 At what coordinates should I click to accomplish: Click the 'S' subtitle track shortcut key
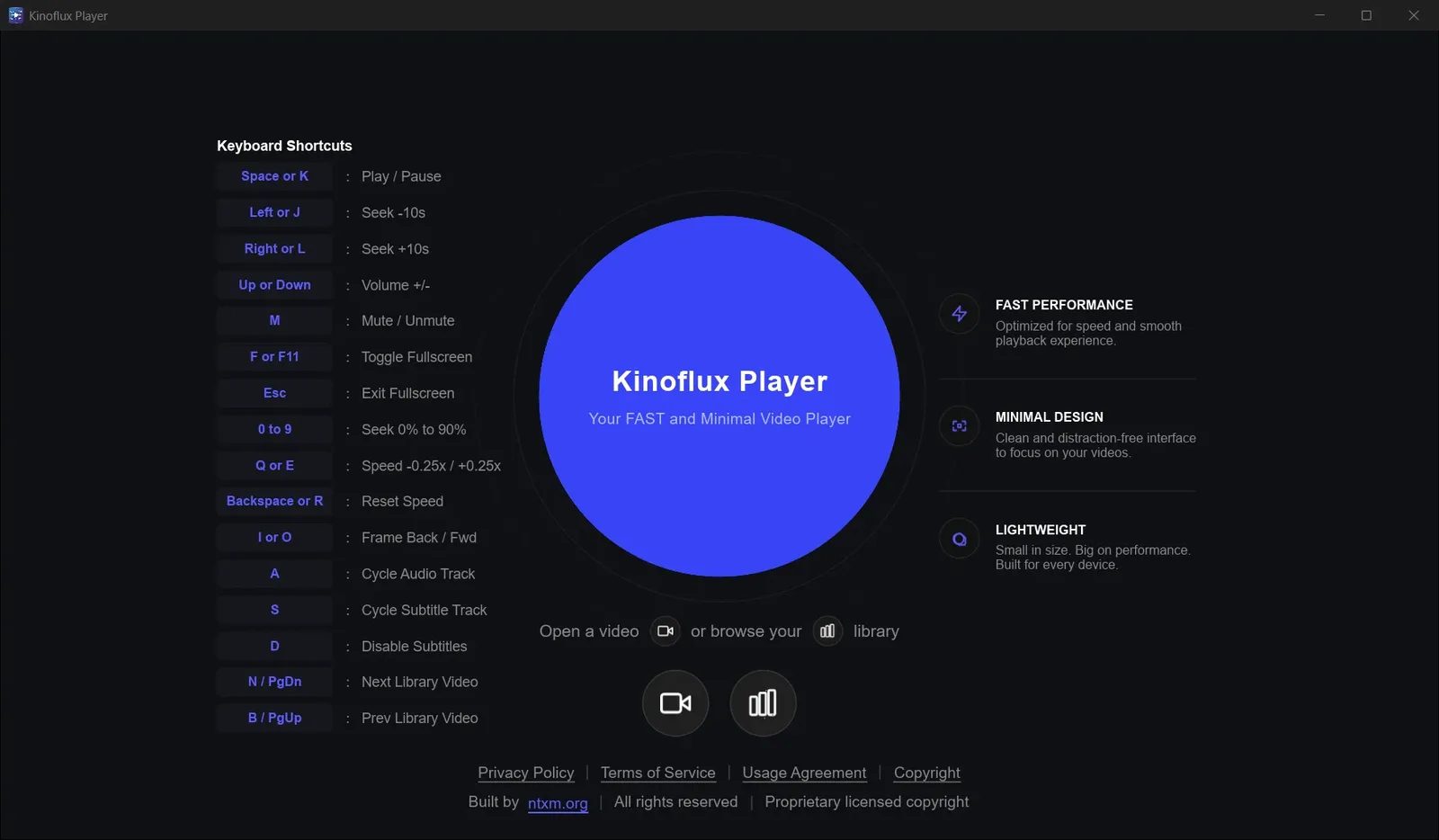(274, 610)
